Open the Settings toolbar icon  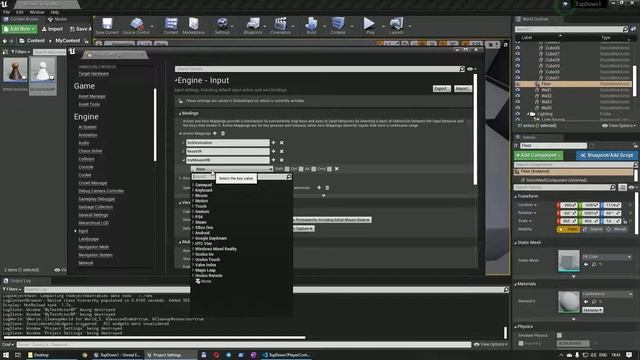[222, 25]
